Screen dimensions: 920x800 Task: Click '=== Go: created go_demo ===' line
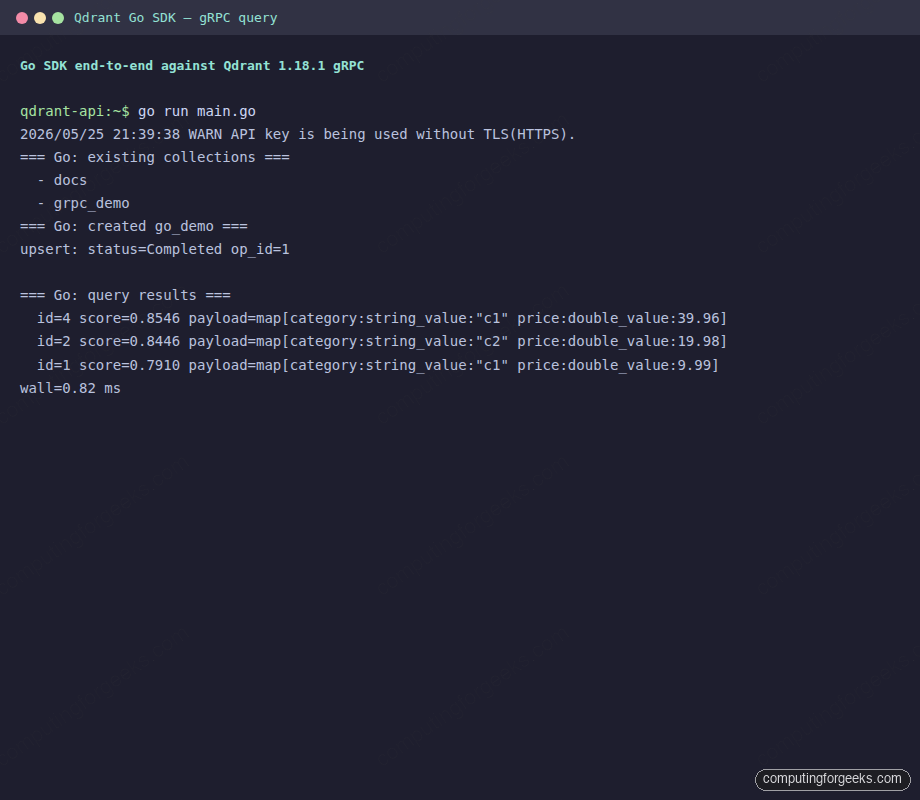coord(134,226)
